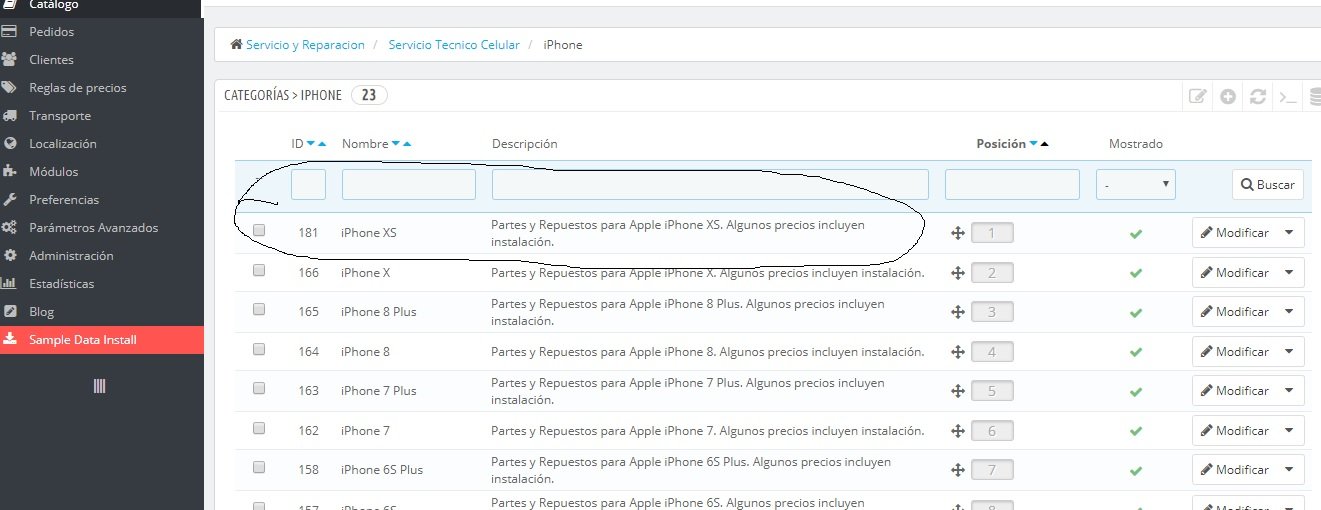This screenshot has height=510, width=1321.
Task: Click the refresh list icon
Action: [x=1258, y=97]
